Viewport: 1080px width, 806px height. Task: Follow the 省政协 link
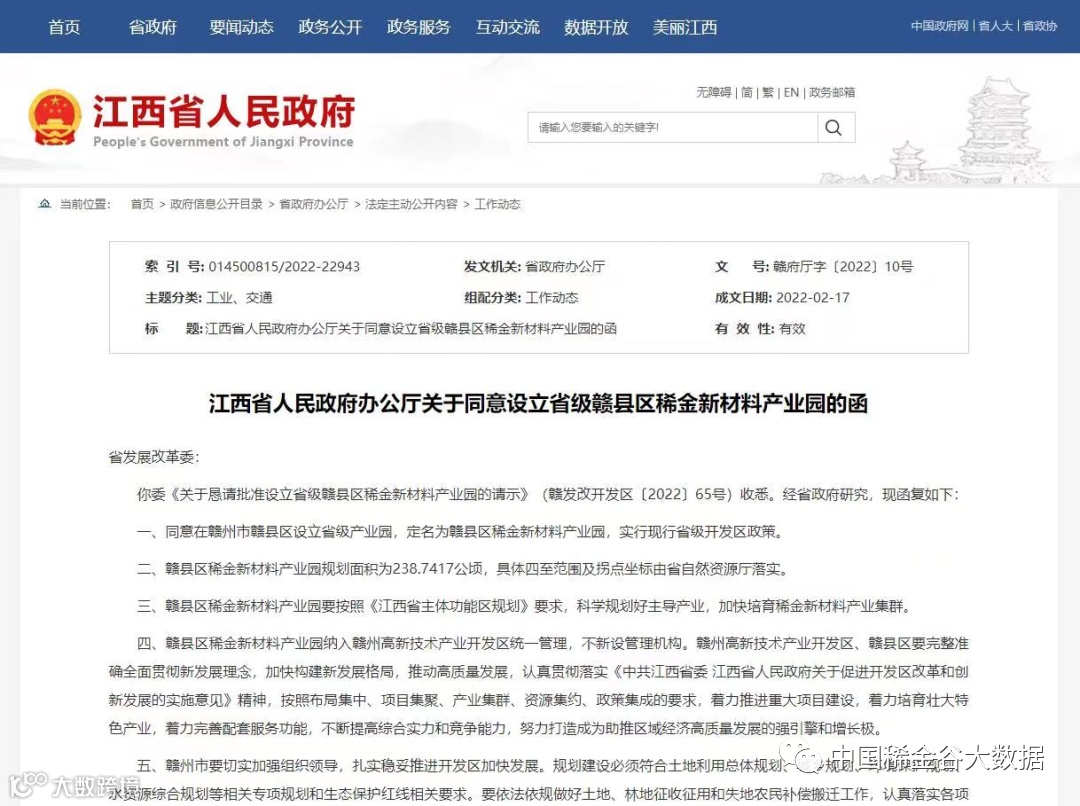point(1039,26)
